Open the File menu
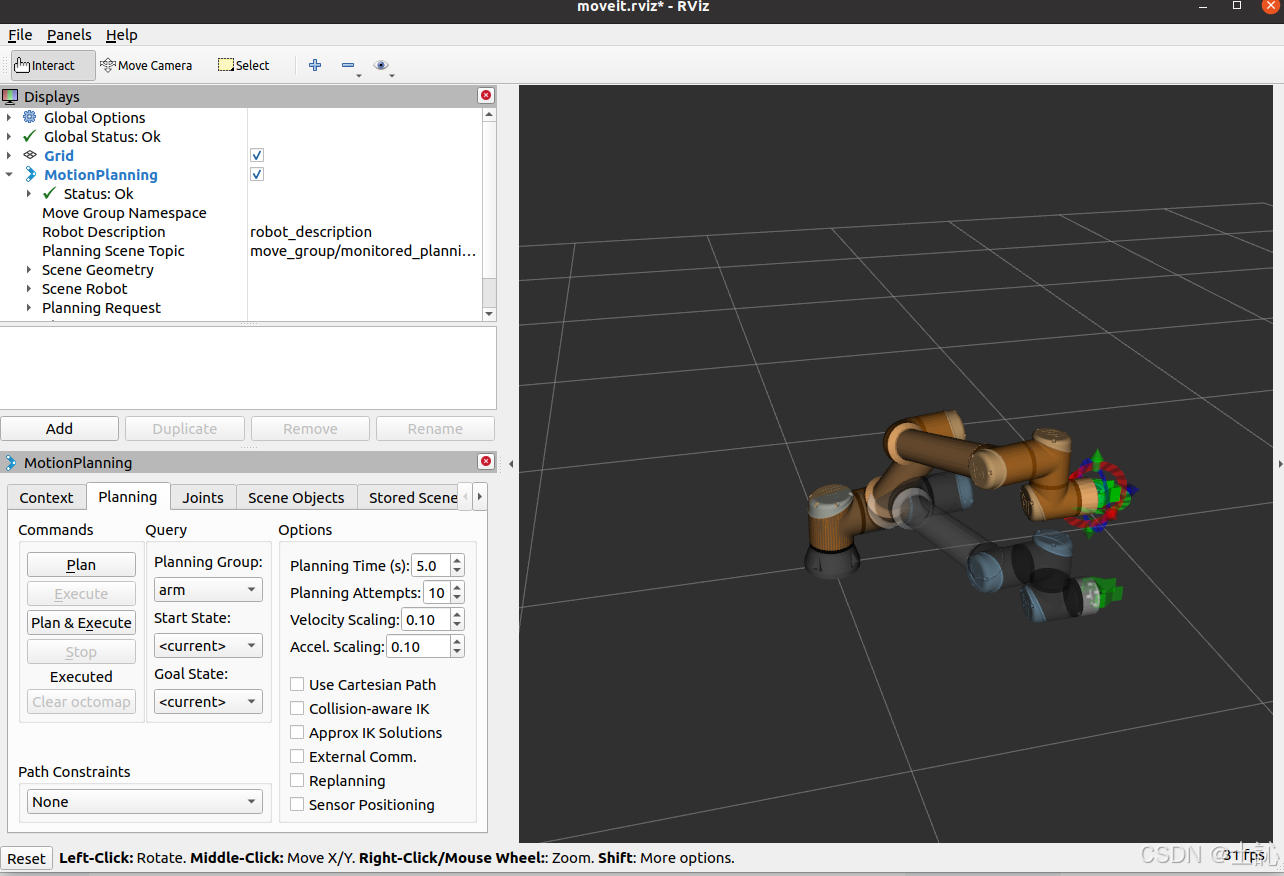The height and width of the screenshot is (876, 1284). [x=20, y=35]
